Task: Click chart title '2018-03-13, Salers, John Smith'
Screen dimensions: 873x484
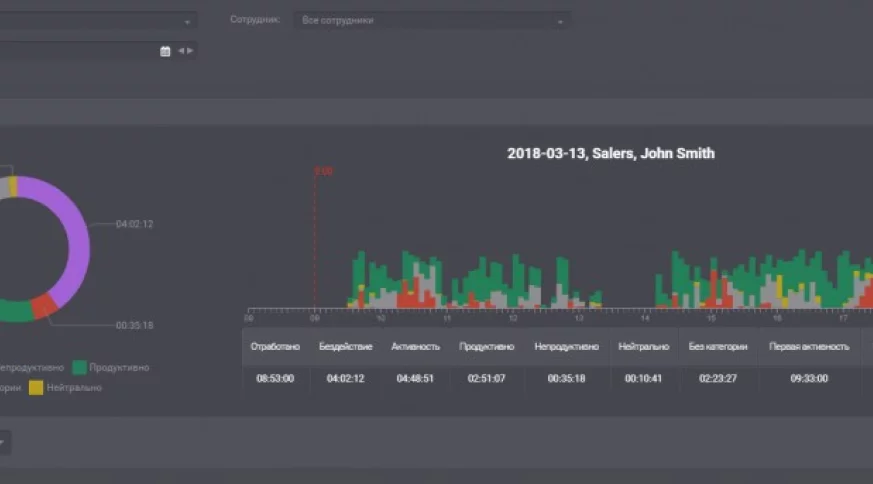Action: (x=610, y=154)
